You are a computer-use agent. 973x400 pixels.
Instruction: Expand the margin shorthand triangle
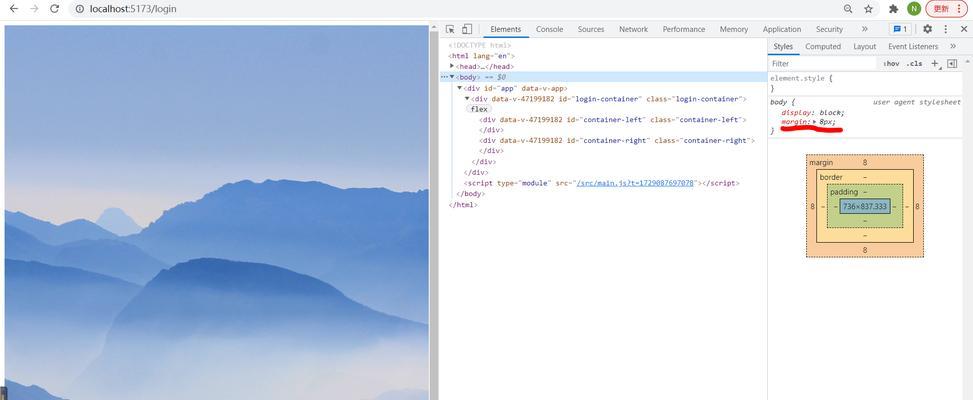point(815,122)
